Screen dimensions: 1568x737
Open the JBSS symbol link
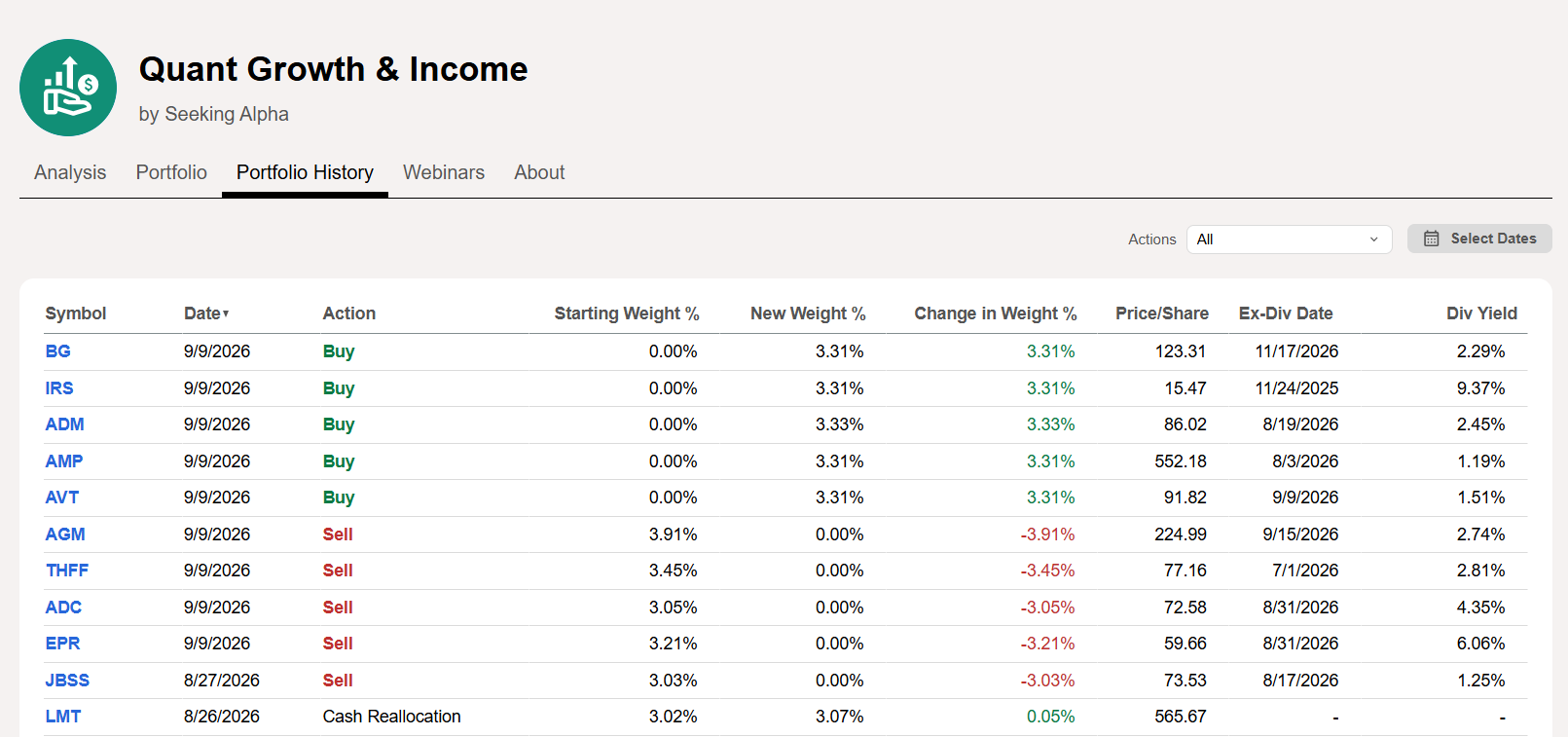67,681
